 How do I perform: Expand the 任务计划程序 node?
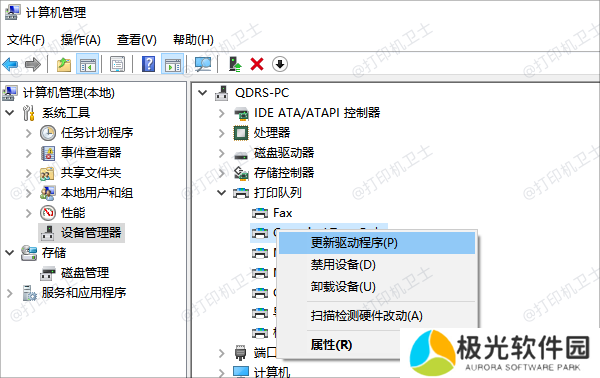pyautogui.click(x=29, y=133)
